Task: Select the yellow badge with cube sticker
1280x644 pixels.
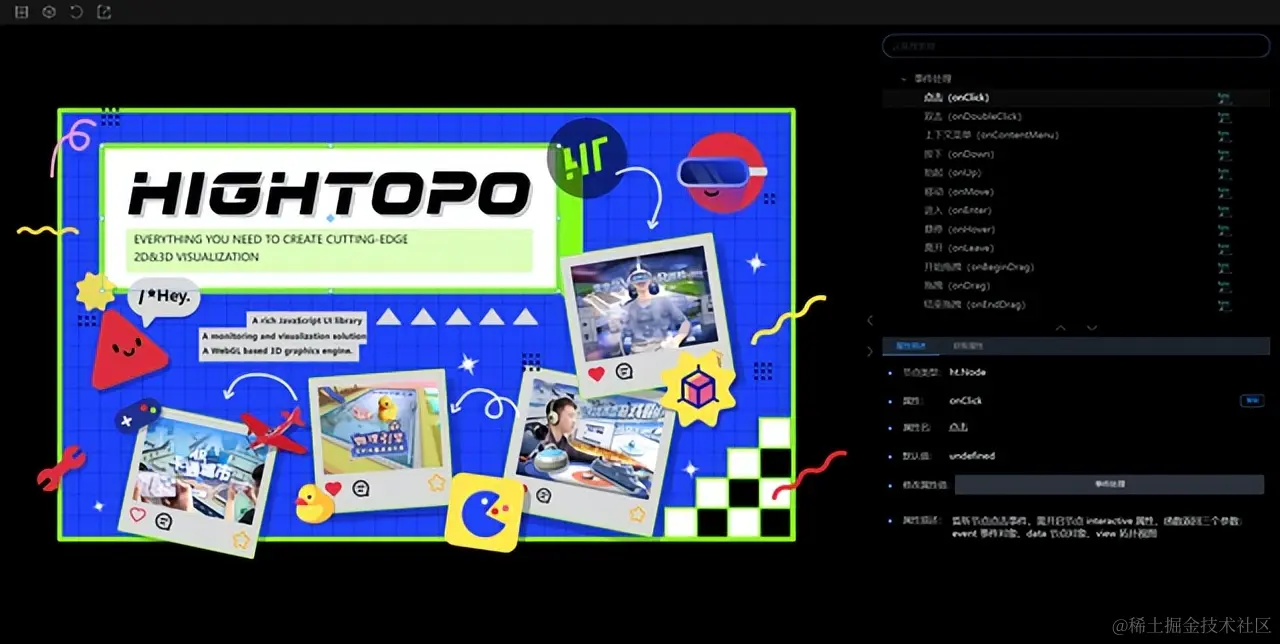Action: pyautogui.click(x=698, y=388)
